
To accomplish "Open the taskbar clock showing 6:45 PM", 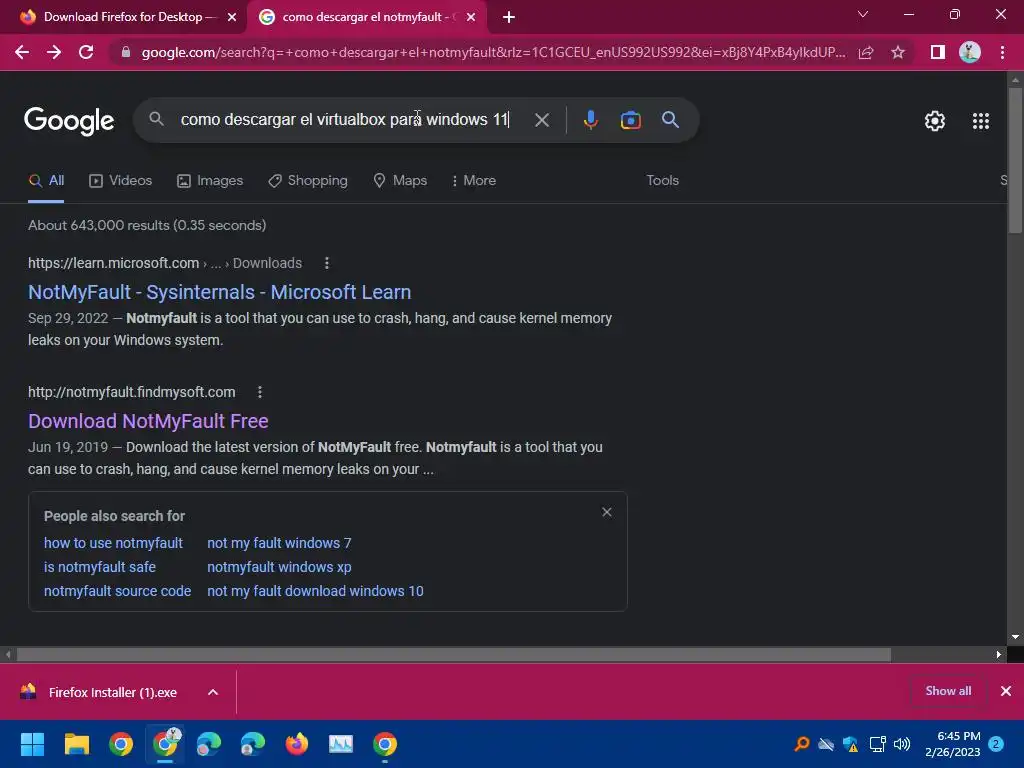I will 952,744.
